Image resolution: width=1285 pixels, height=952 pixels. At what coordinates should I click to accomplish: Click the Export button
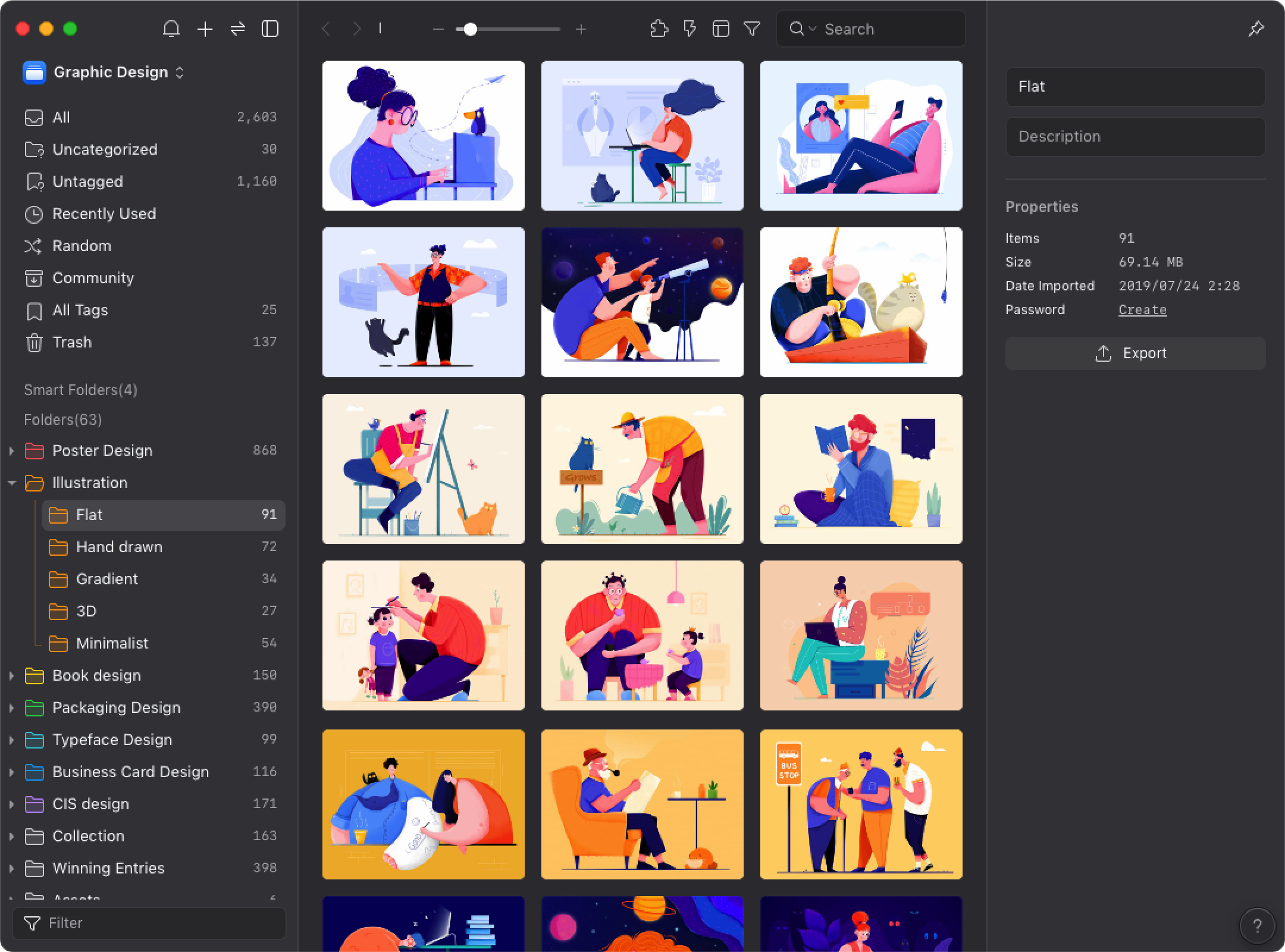coord(1135,353)
